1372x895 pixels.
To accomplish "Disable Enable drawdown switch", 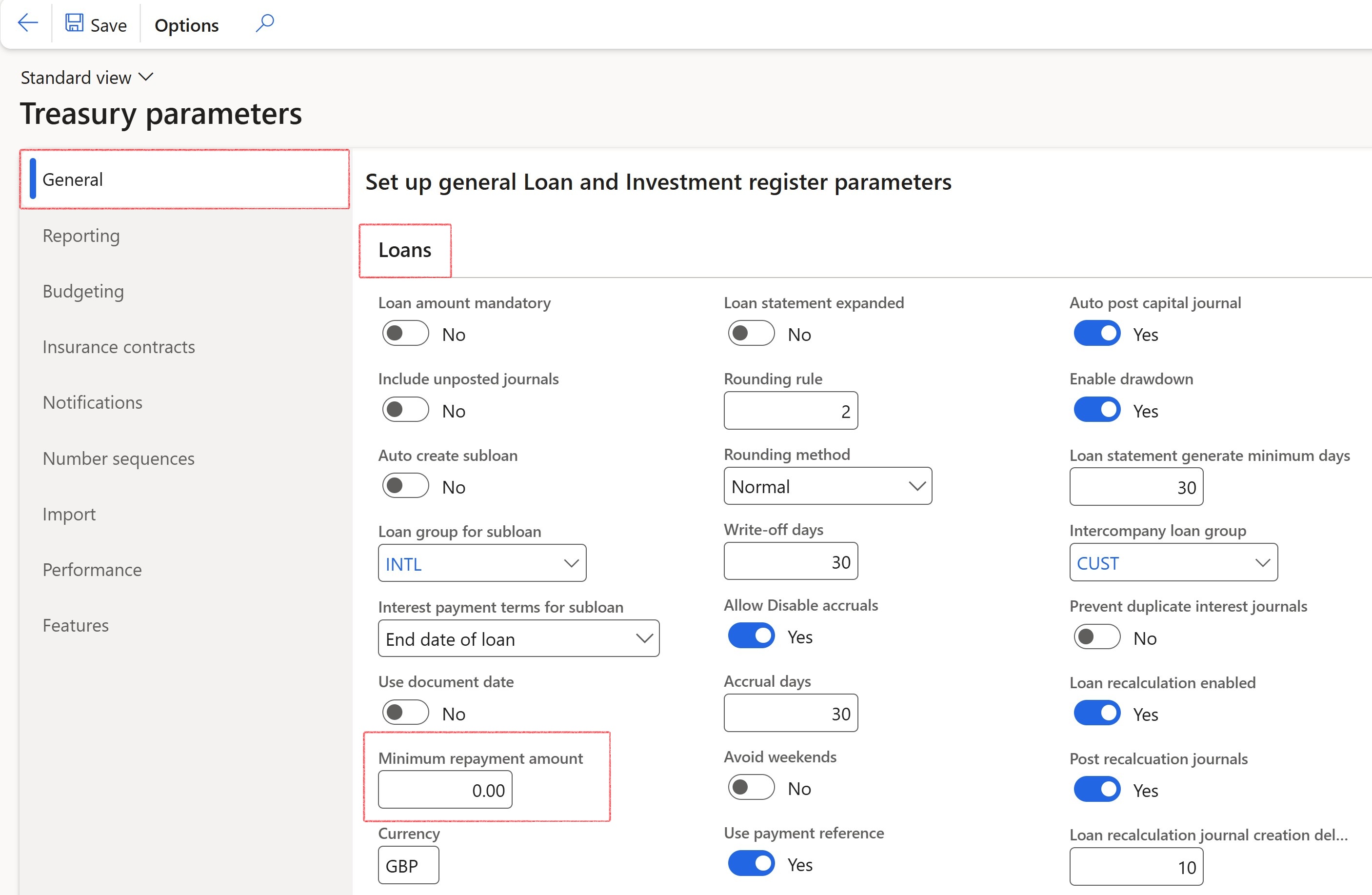I will click(x=1097, y=410).
